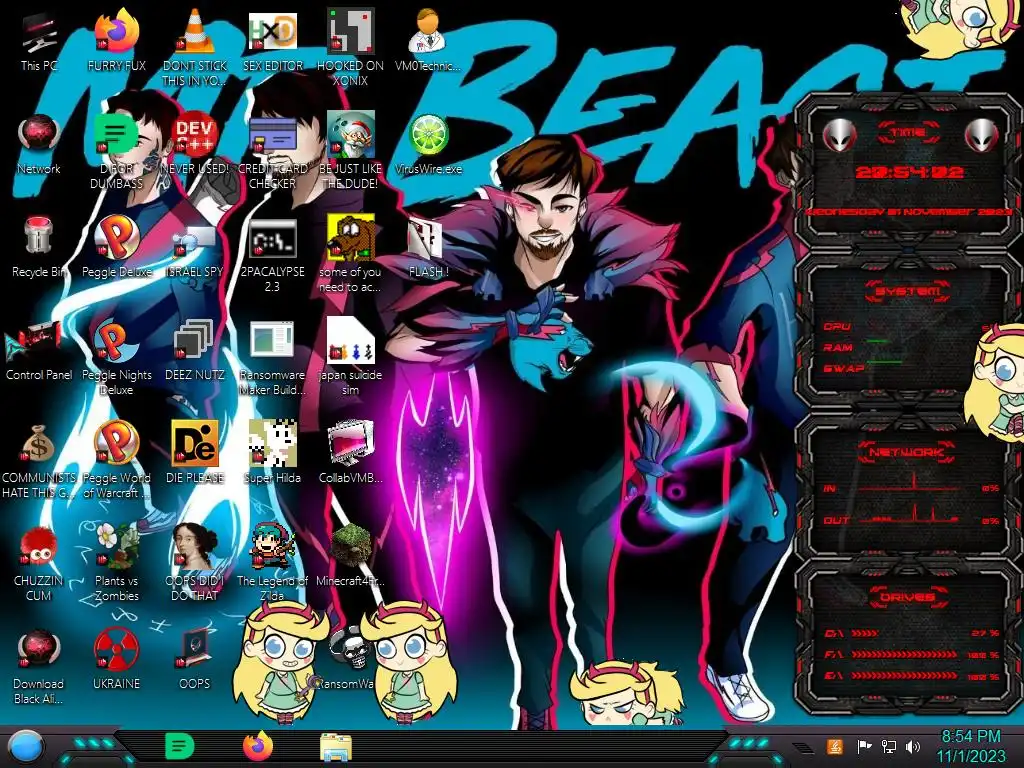
Task: Click the red widget clock time
Action: point(909,172)
